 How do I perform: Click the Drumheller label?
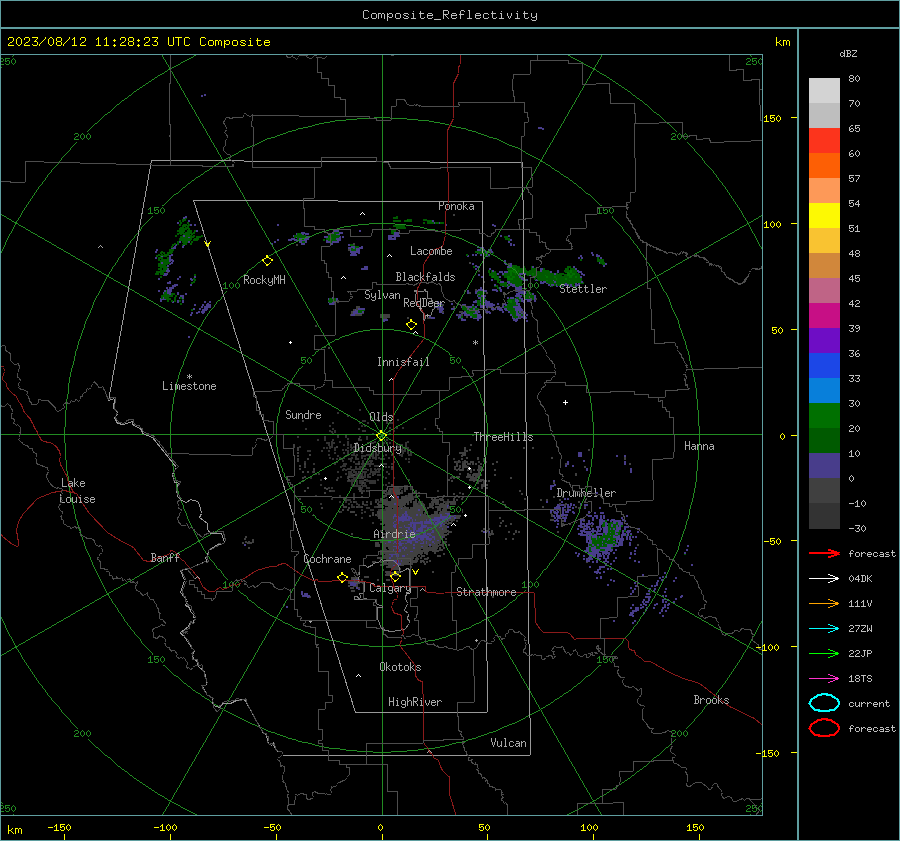(x=586, y=493)
